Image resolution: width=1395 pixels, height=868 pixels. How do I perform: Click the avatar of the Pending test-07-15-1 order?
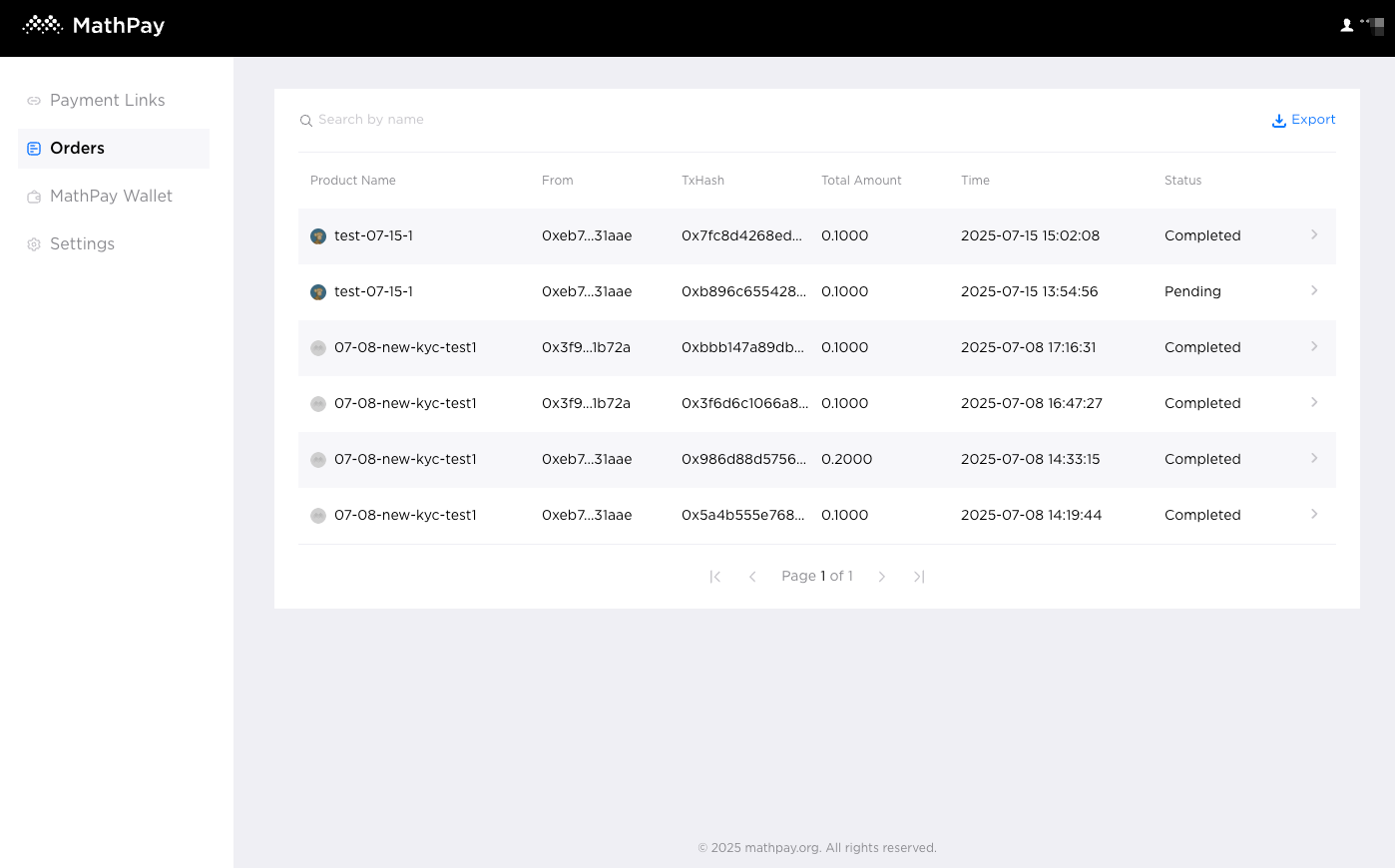tap(318, 292)
